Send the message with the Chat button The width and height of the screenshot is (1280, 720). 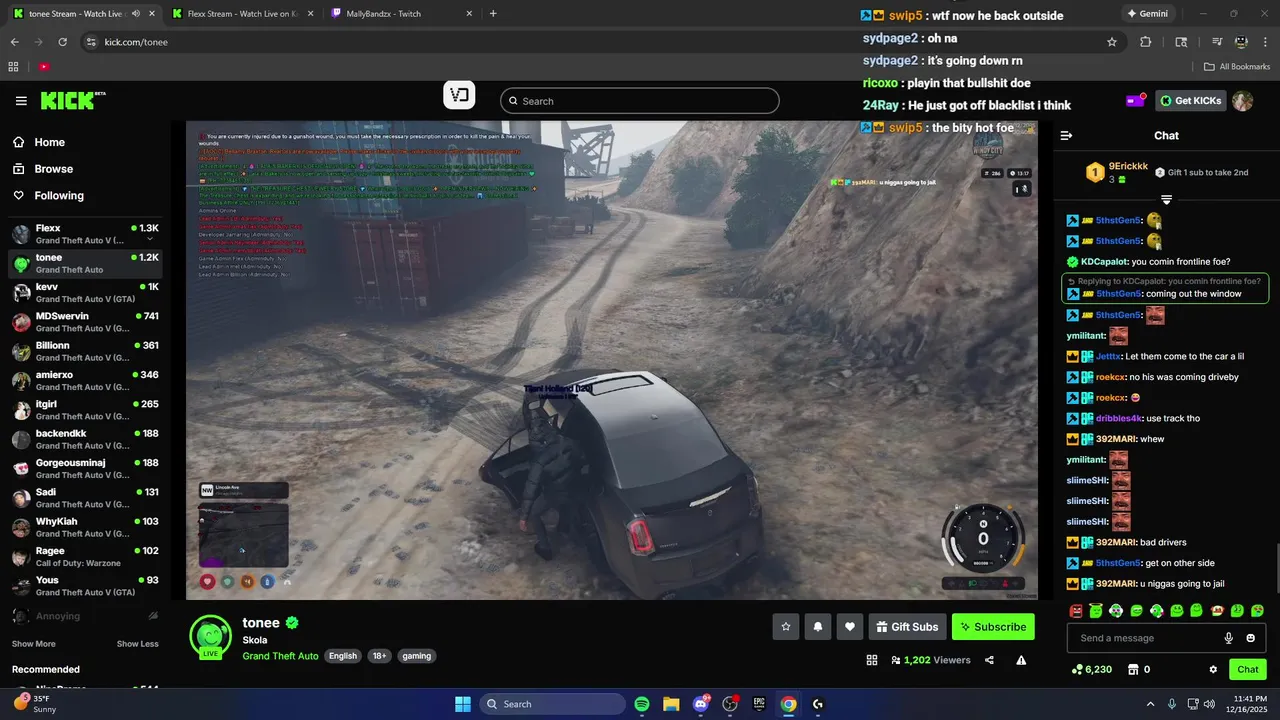(x=1248, y=669)
